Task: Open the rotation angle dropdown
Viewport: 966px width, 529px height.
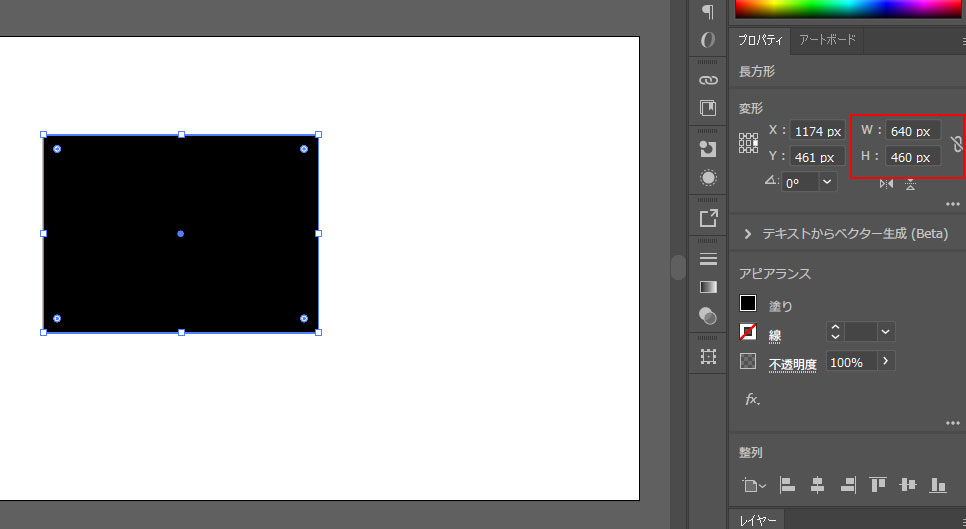Action: (x=827, y=182)
